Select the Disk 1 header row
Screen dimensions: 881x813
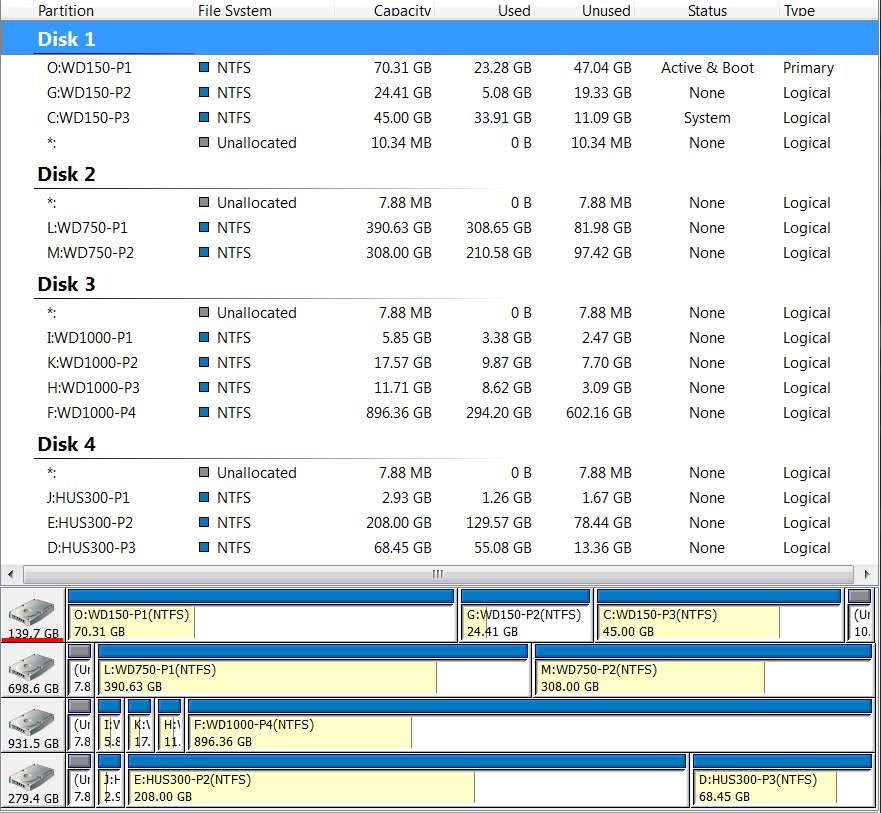tap(439, 39)
